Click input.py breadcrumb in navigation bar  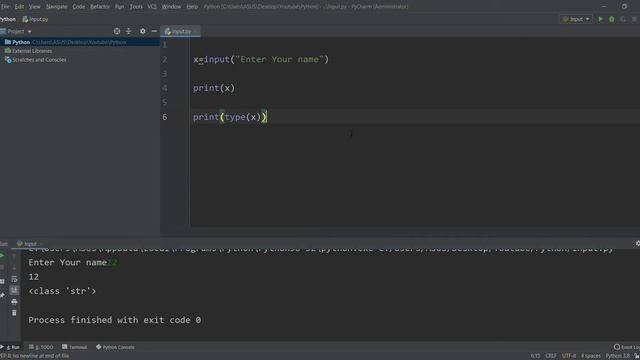(x=36, y=19)
